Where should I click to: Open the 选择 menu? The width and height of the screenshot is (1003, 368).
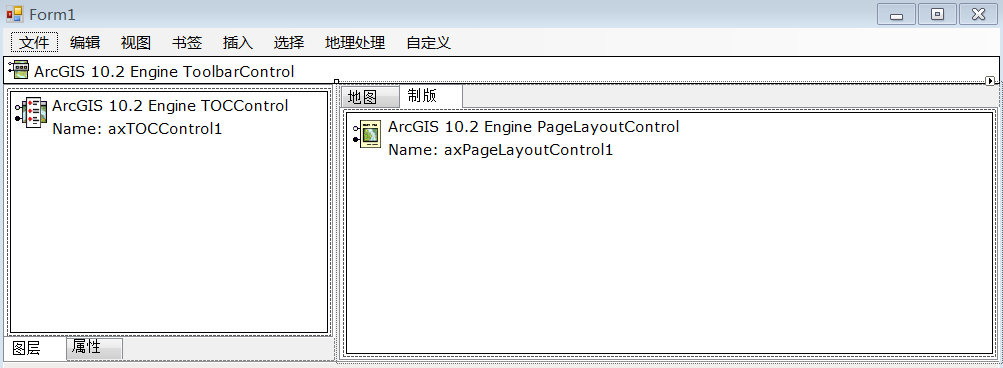(289, 43)
